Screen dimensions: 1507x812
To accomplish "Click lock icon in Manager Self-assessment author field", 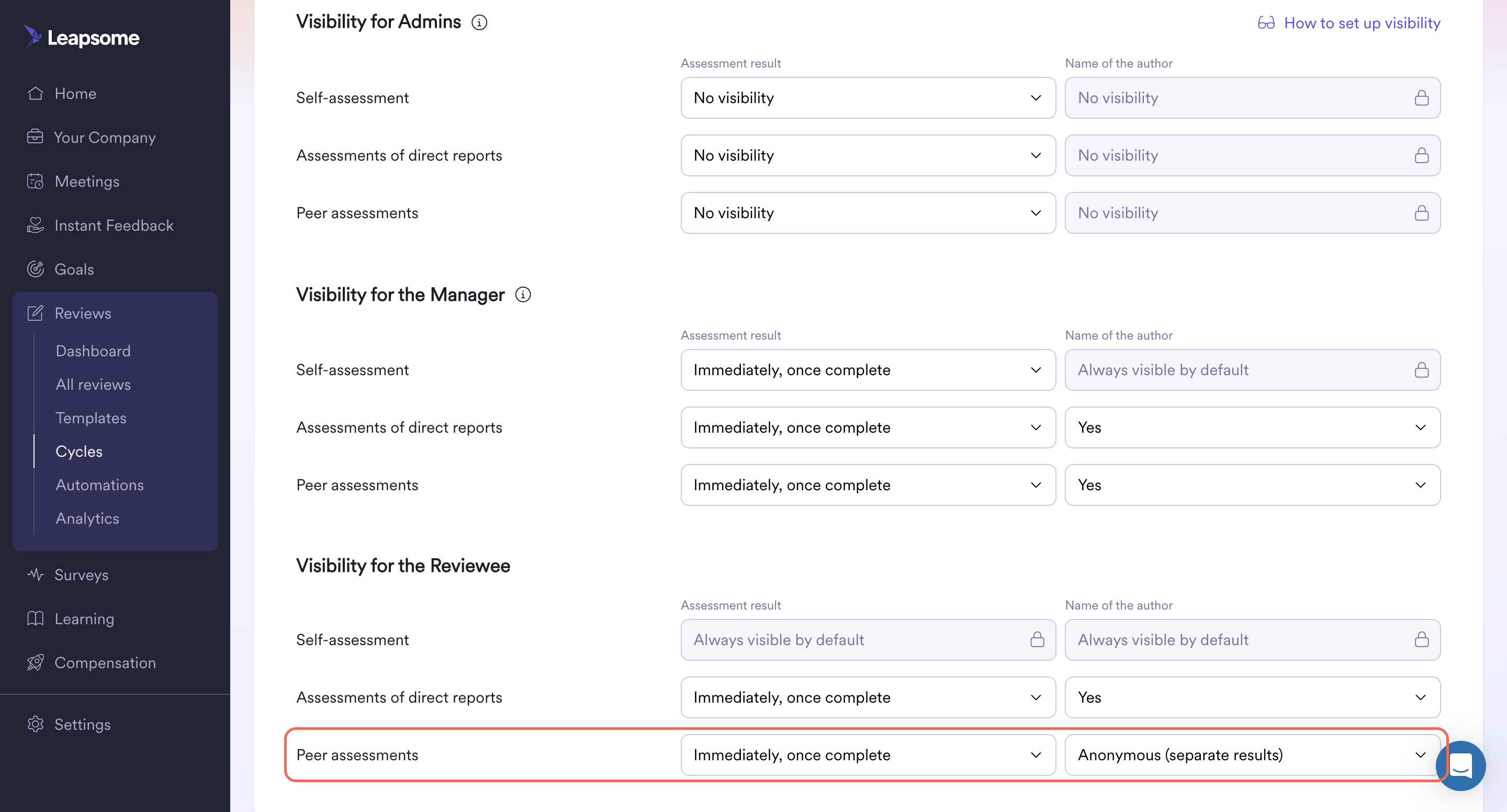I will tap(1422, 370).
